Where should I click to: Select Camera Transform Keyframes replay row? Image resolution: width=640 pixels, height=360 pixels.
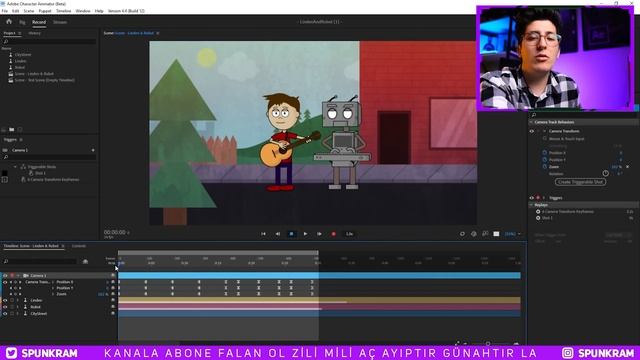pos(53,180)
